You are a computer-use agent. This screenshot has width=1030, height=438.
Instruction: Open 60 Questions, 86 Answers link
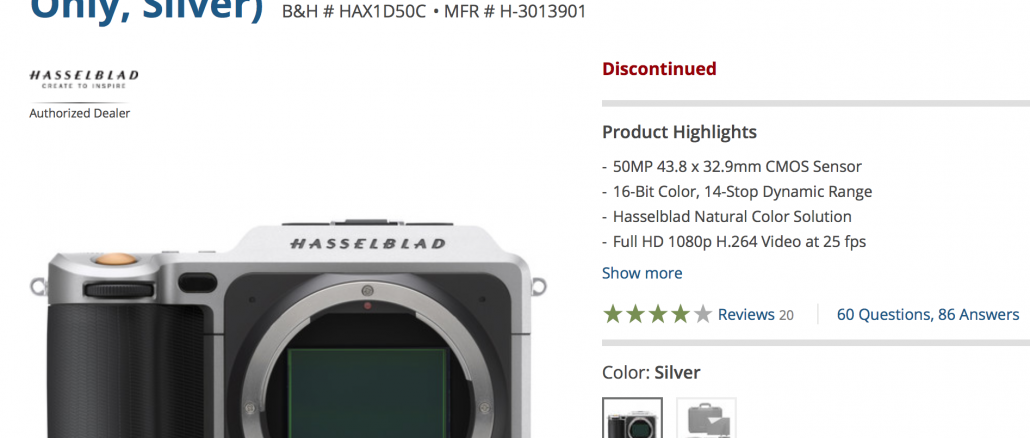(x=928, y=315)
